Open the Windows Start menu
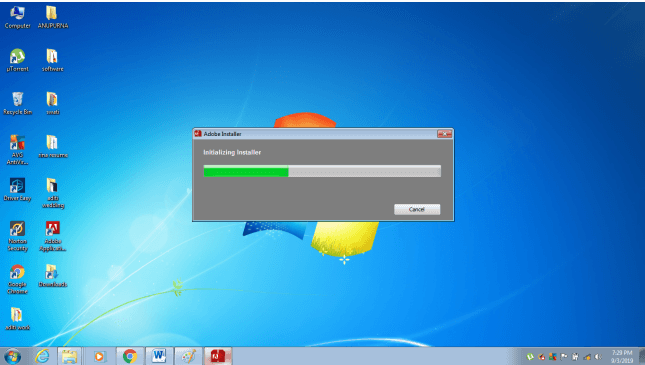 12,356
